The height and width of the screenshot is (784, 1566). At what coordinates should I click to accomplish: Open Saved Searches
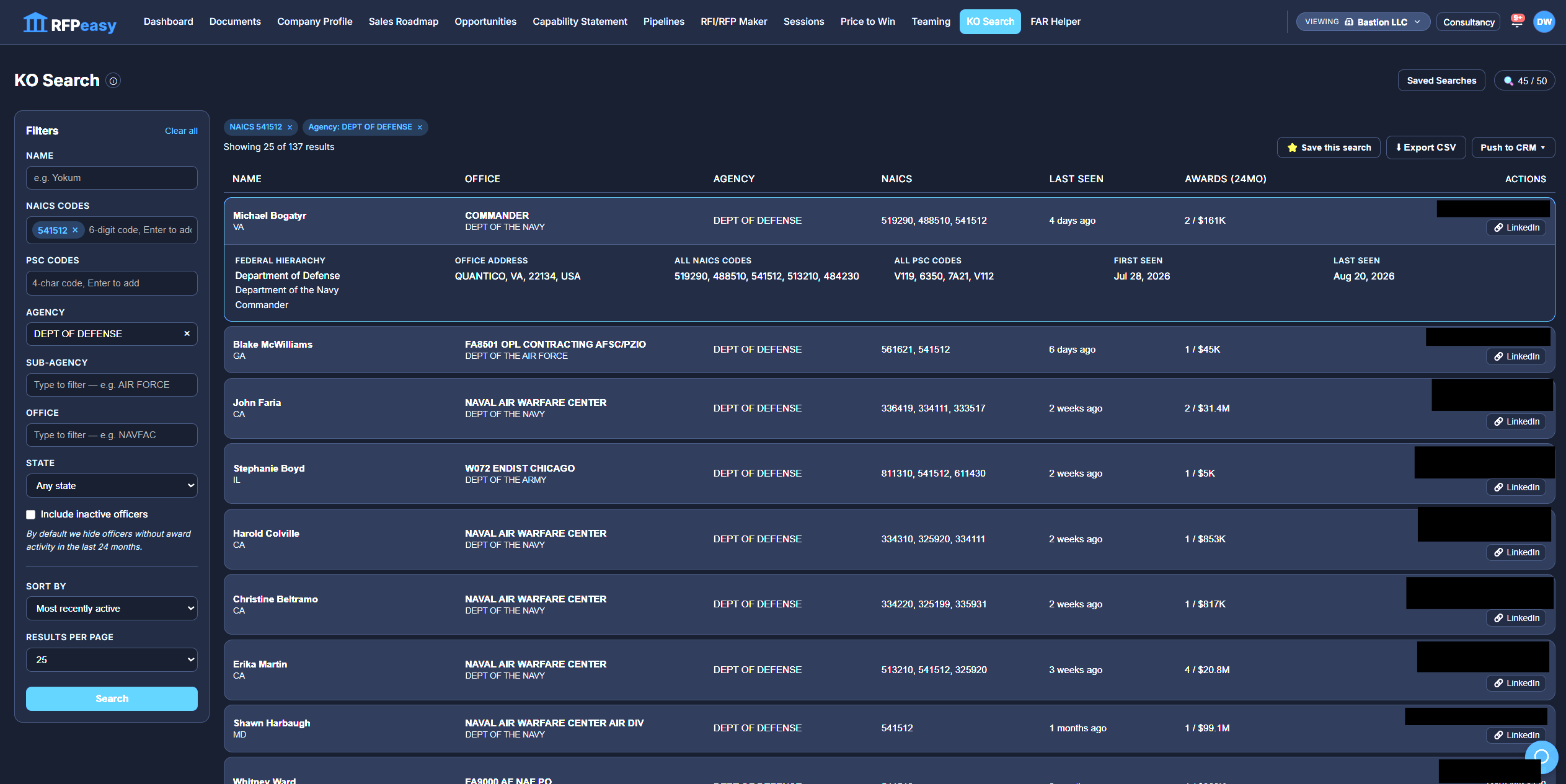point(1441,81)
